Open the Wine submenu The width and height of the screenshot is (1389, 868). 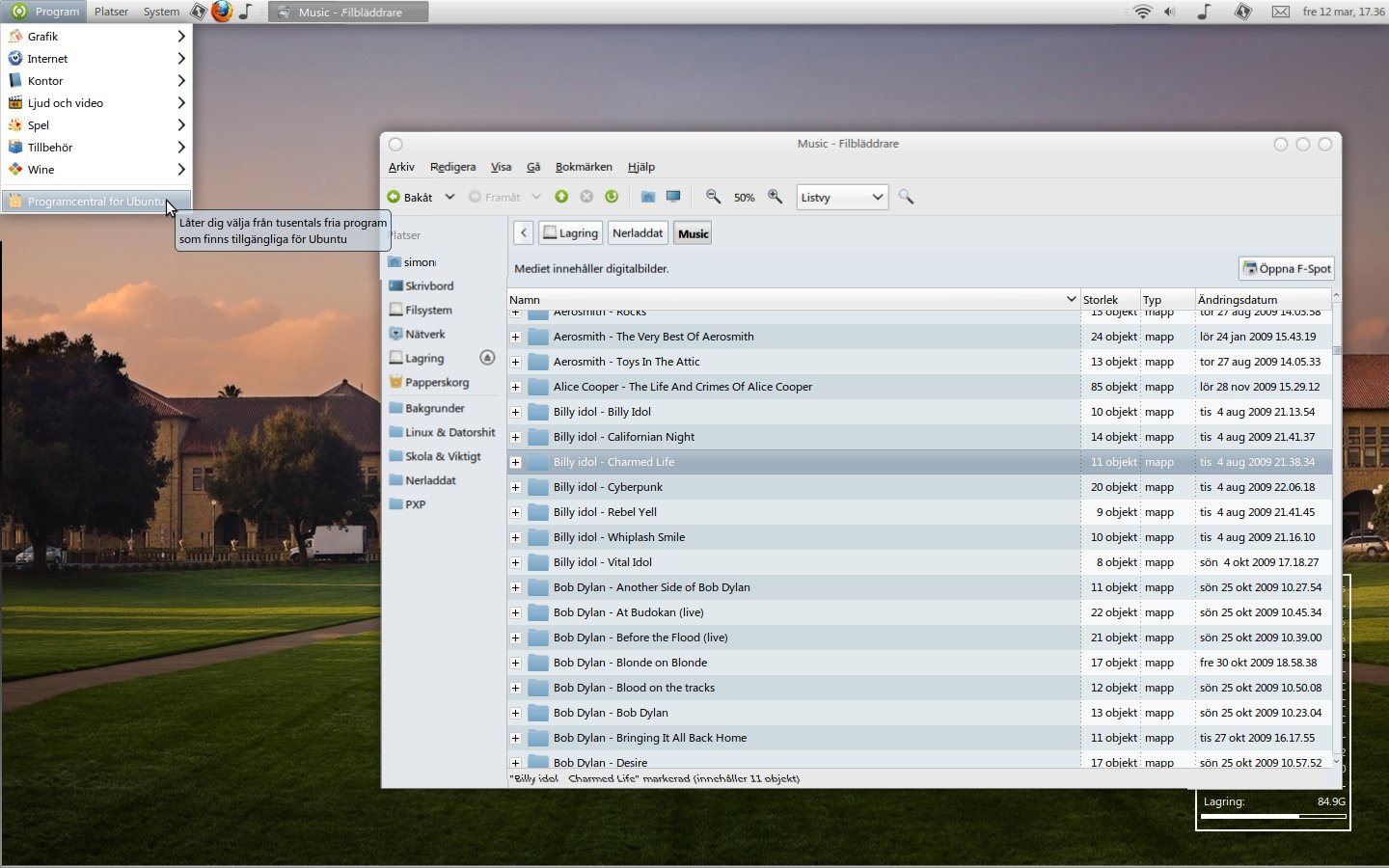coord(96,170)
